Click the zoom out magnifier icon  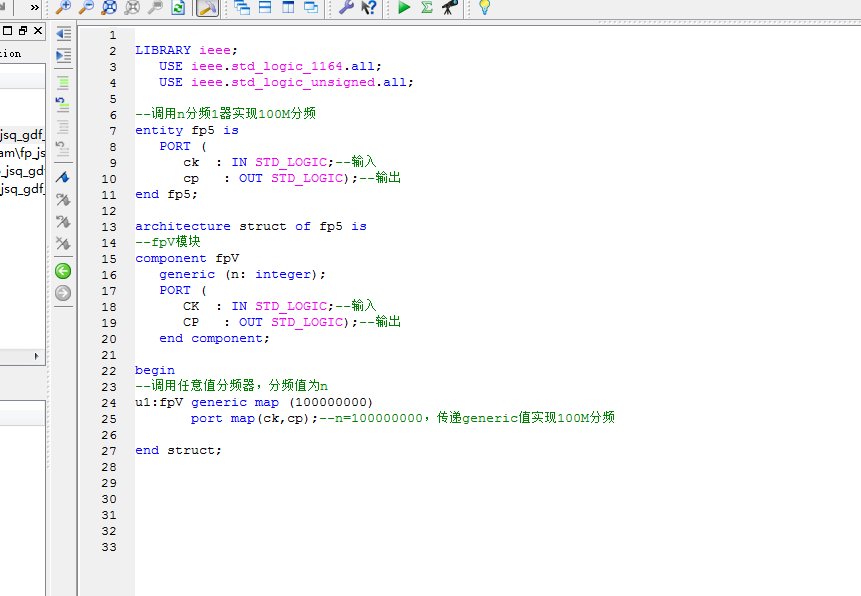click(86, 8)
